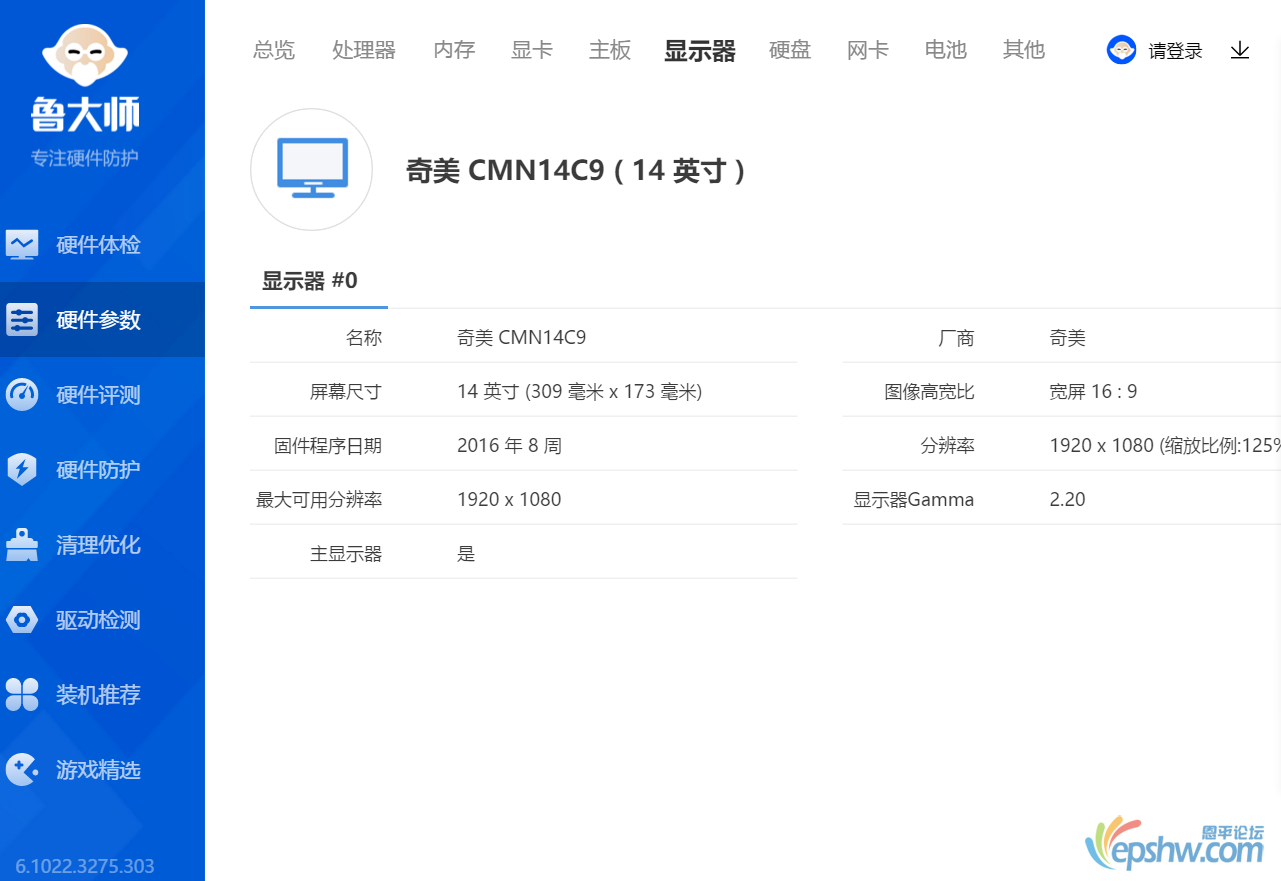
Task: Open 硬件体检 in sidebar
Action: 102,245
